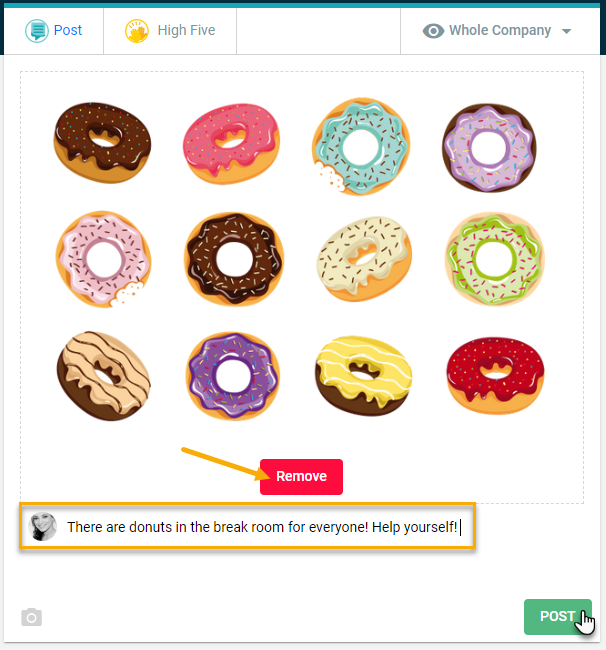This screenshot has width=606, height=650.
Task: Click the lavender frosted donut top-right
Action: [489, 148]
